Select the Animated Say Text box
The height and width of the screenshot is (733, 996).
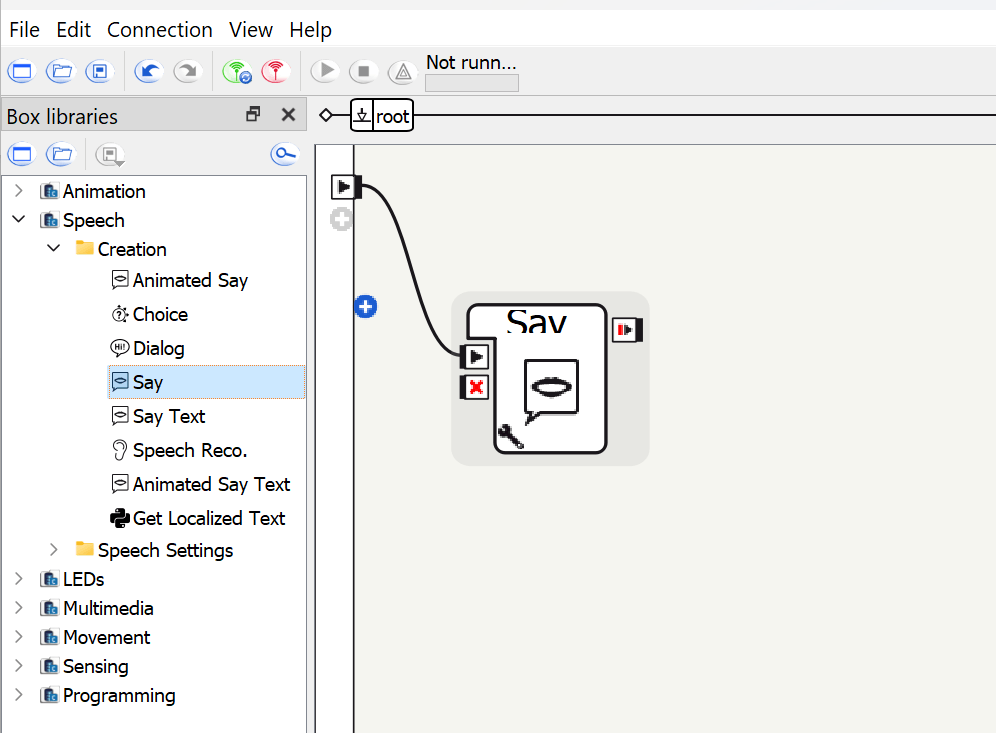pos(211,484)
